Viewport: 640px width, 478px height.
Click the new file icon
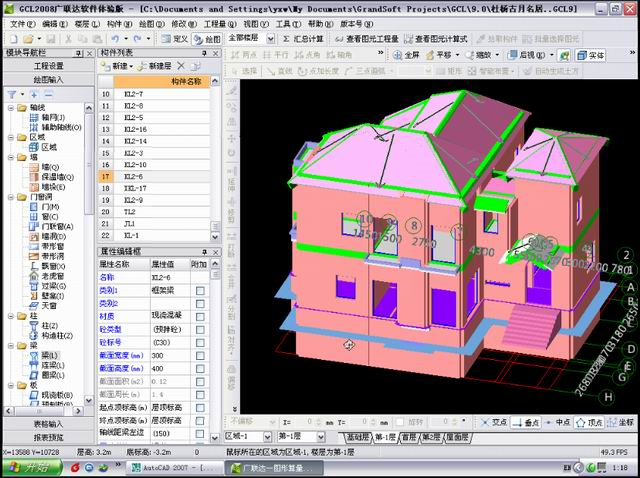[13, 39]
